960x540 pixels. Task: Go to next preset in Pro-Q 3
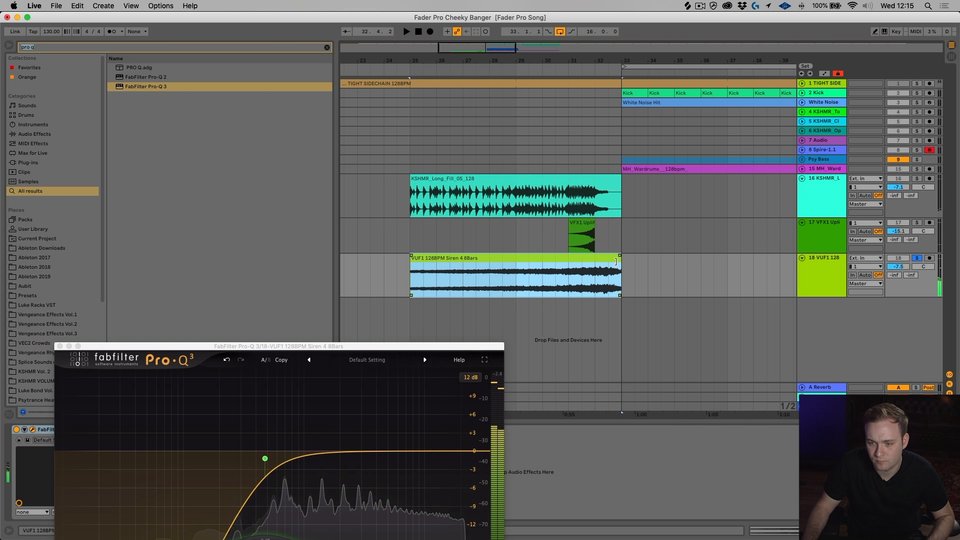click(x=424, y=360)
